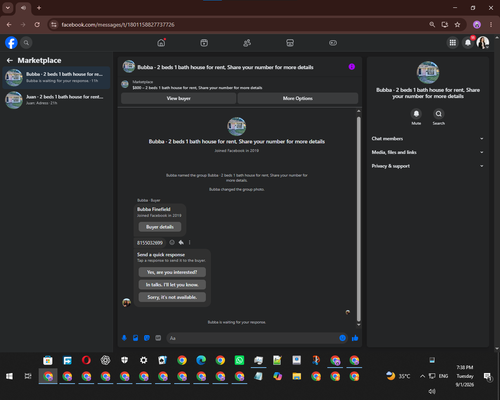Launch Opera from the taskbar
Image resolution: width=500 pixels, height=400 pixels.
point(86,360)
